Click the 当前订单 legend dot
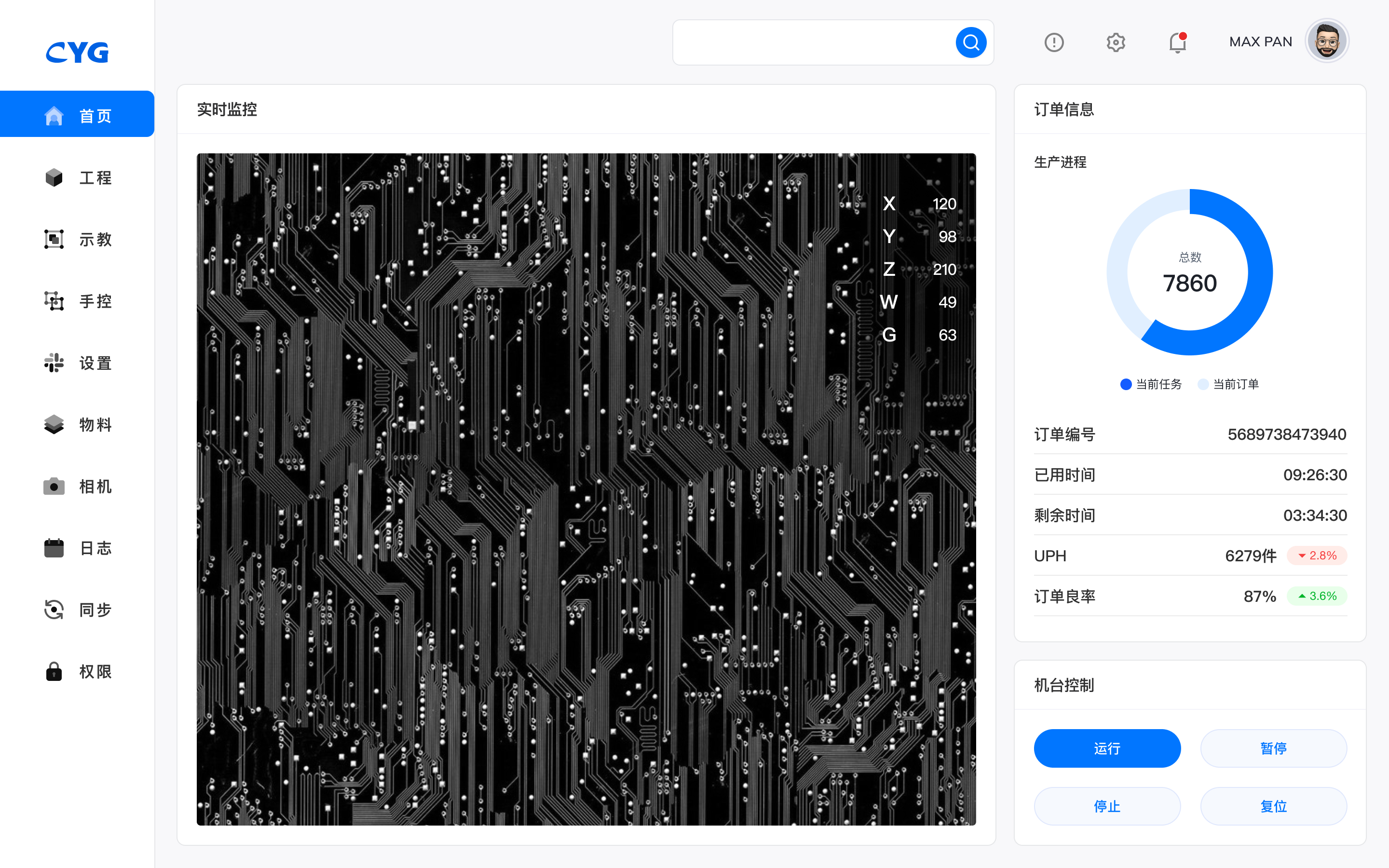Screen dimensions: 1389x868 [x=1203, y=384]
